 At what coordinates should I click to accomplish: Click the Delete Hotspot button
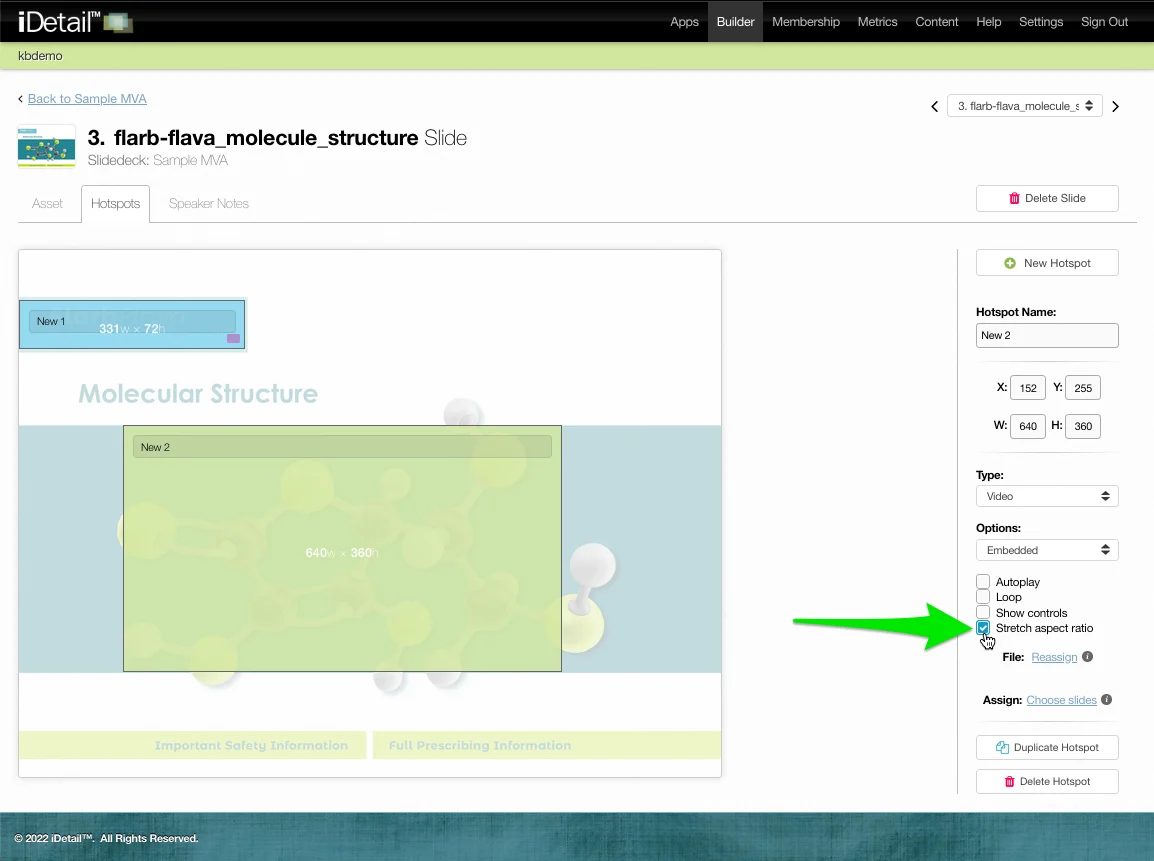click(1047, 781)
